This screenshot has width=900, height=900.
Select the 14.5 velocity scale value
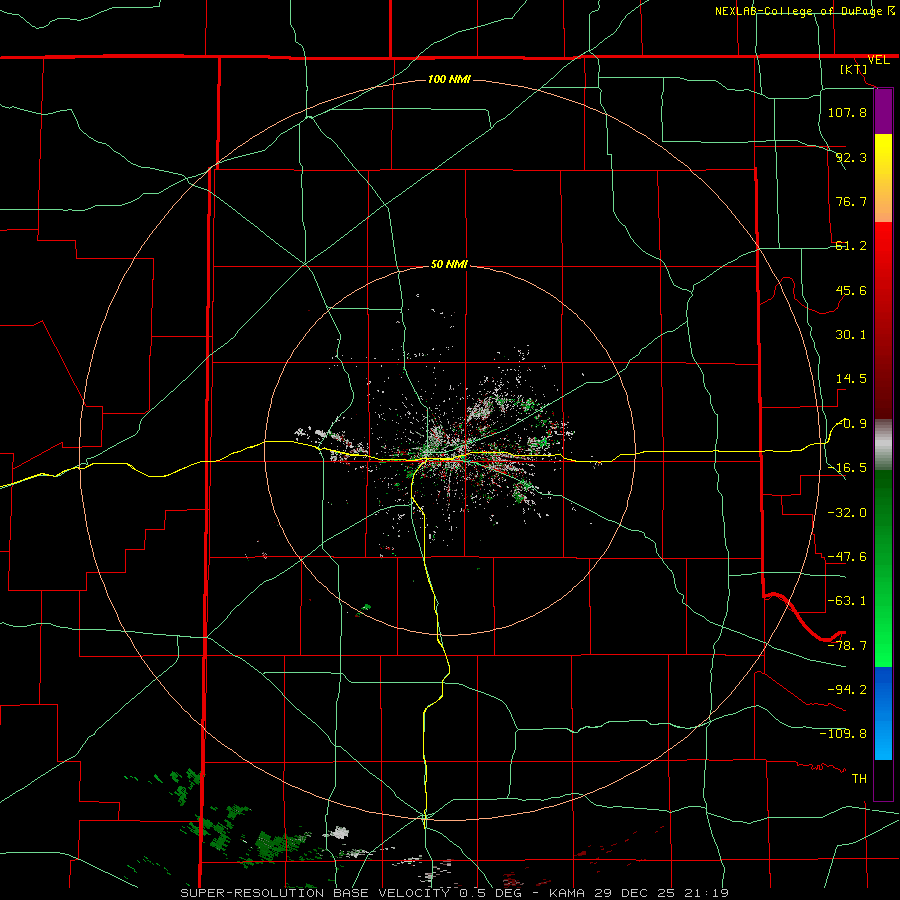click(851, 379)
